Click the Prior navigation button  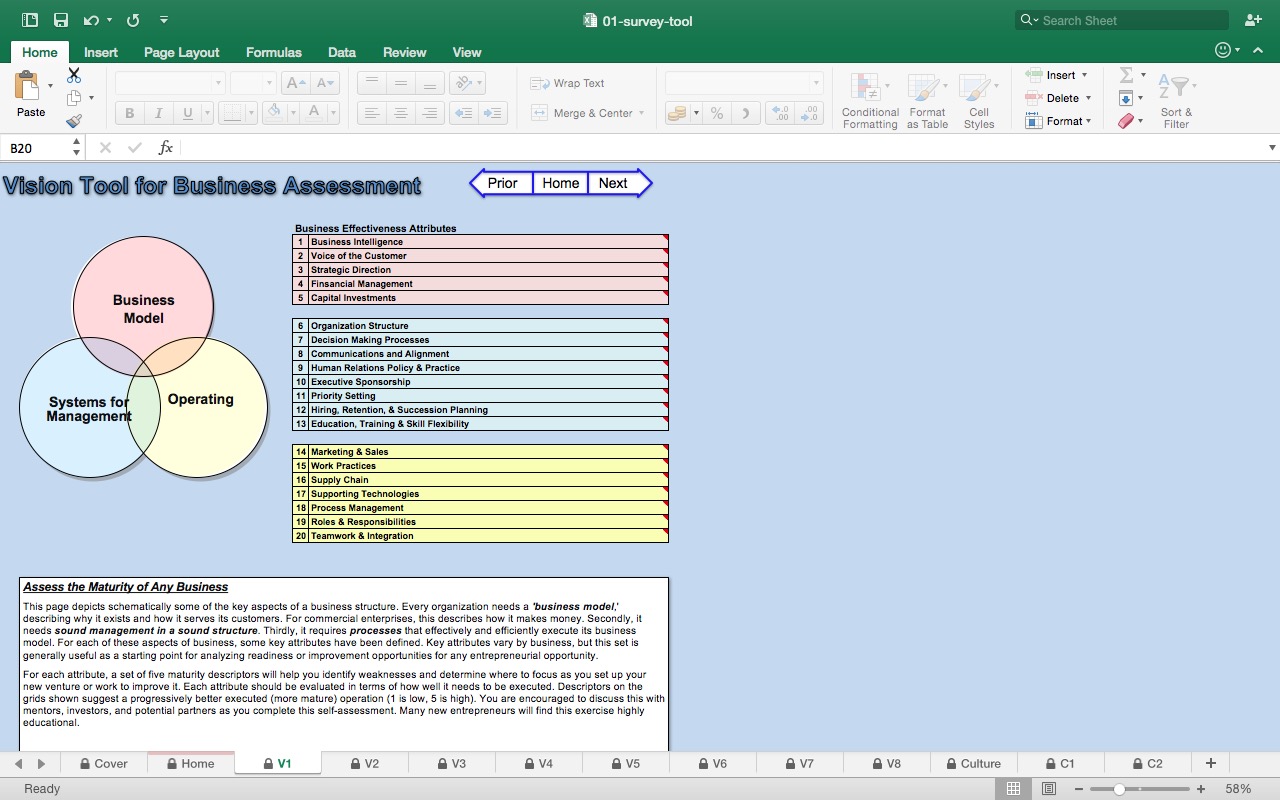[x=501, y=183]
